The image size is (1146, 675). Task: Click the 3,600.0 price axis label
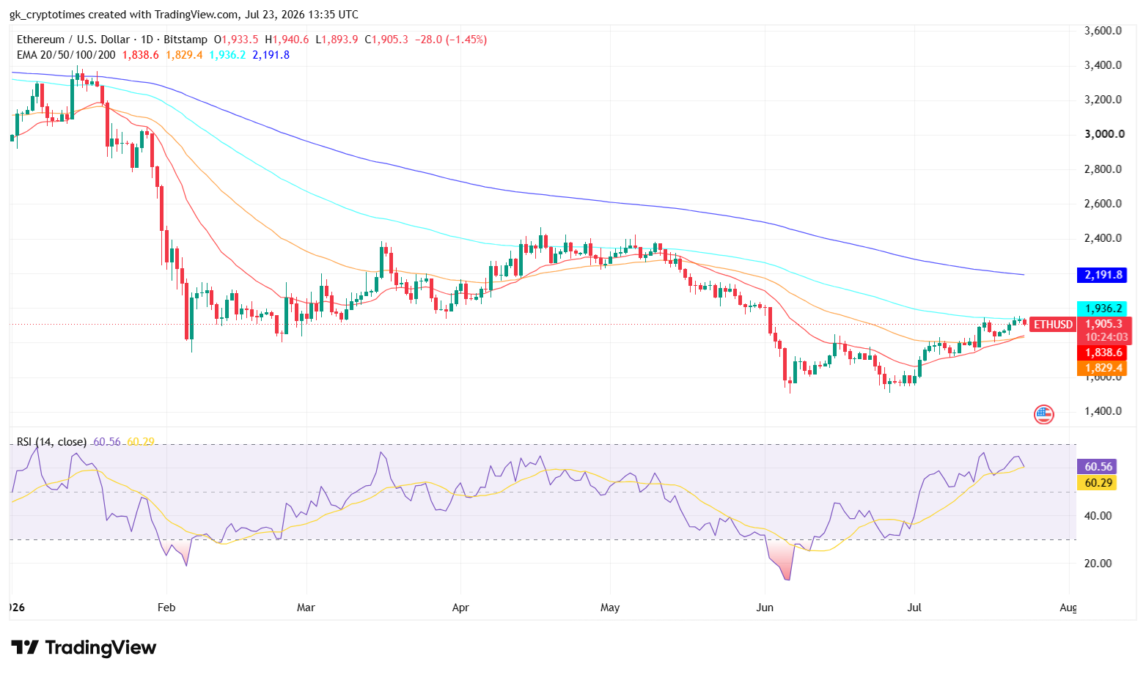pyautogui.click(x=1103, y=31)
